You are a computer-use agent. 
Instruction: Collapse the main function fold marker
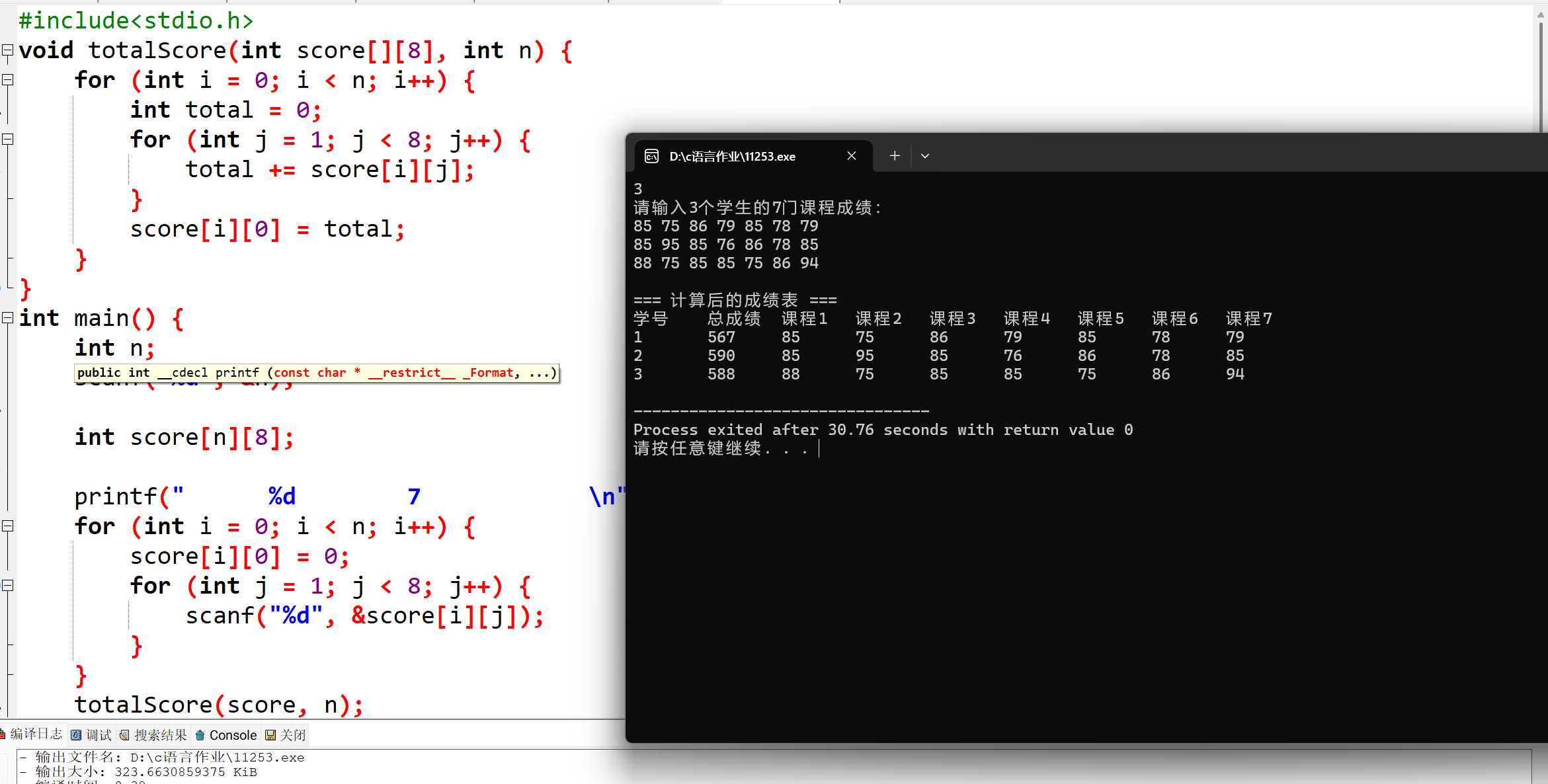(x=8, y=318)
